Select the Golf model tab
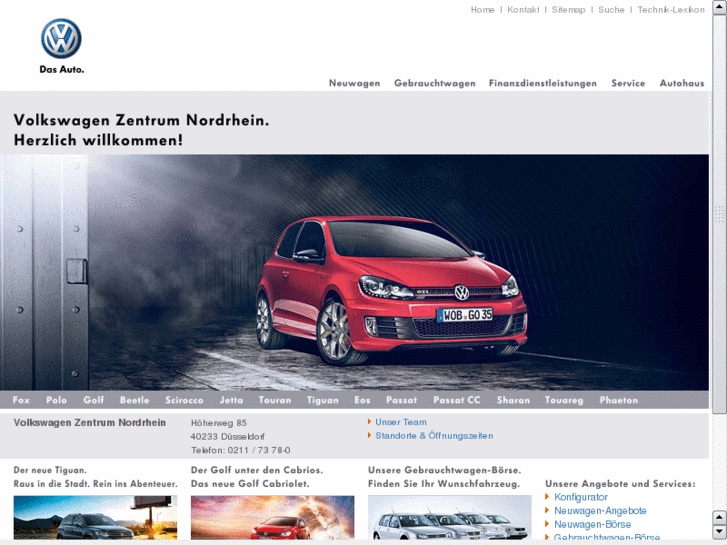 (94, 400)
